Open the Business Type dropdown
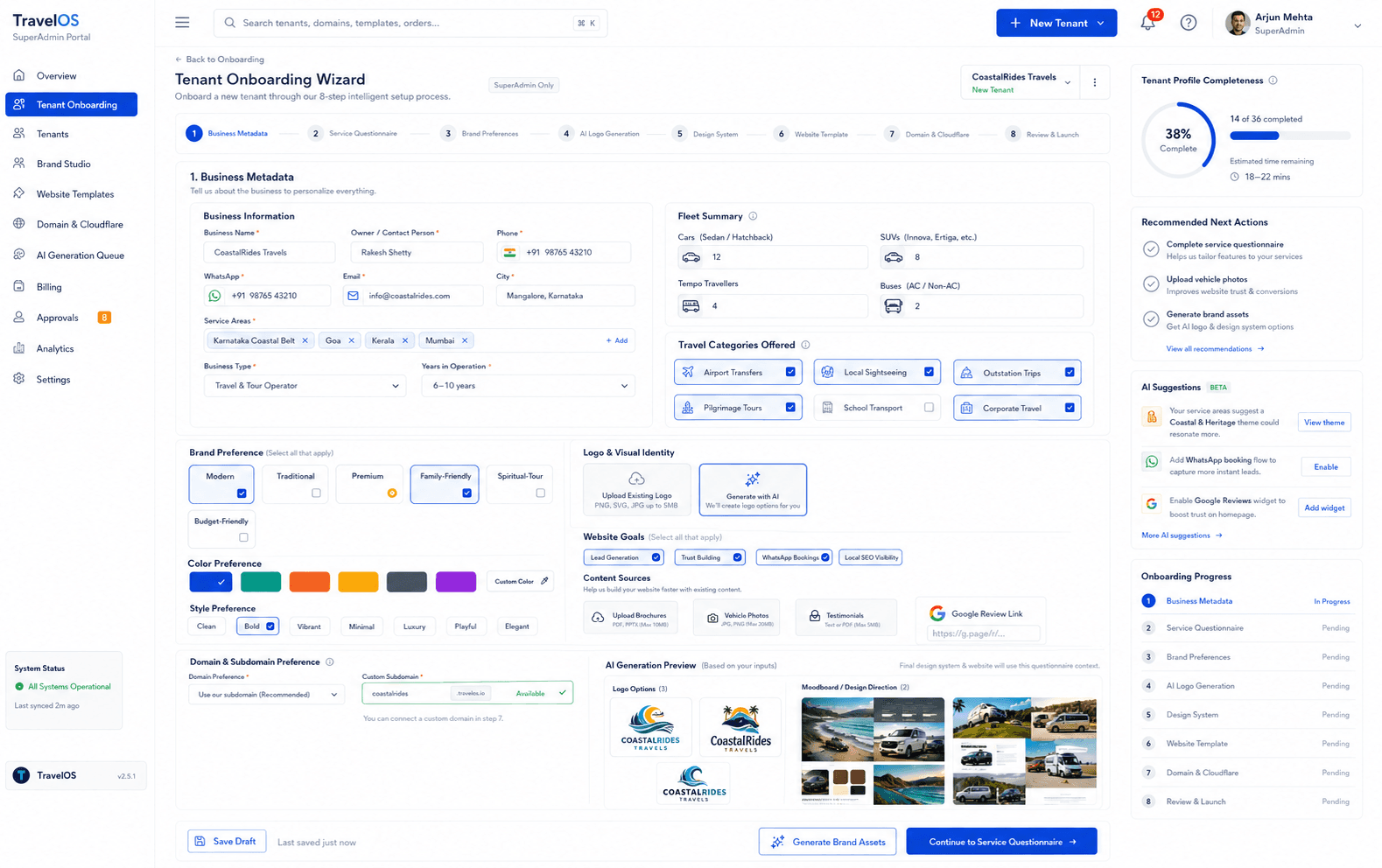This screenshot has width=1382, height=868. (x=305, y=386)
